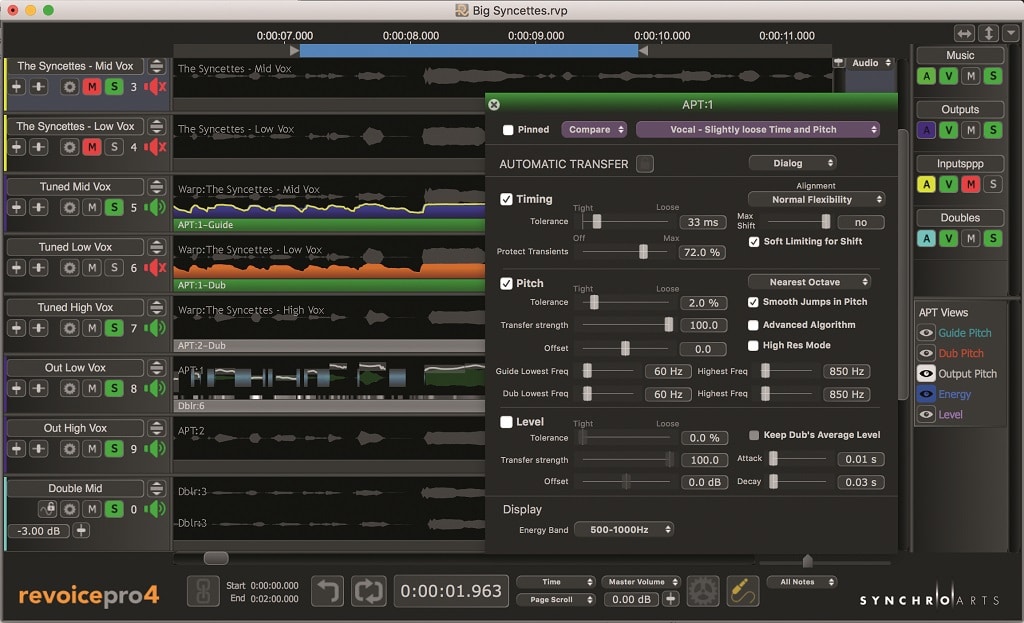
Task: Toggle Energy view eye icon
Action: pyautogui.click(x=926, y=394)
